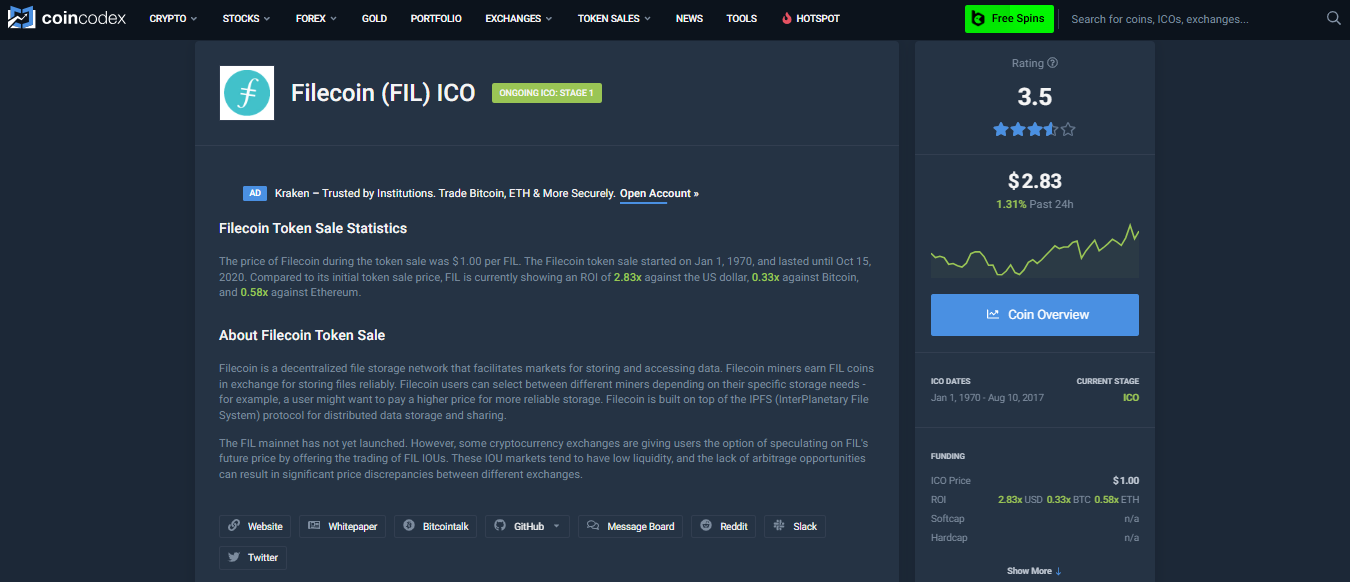Expand the GitHub dropdown button

[528, 526]
